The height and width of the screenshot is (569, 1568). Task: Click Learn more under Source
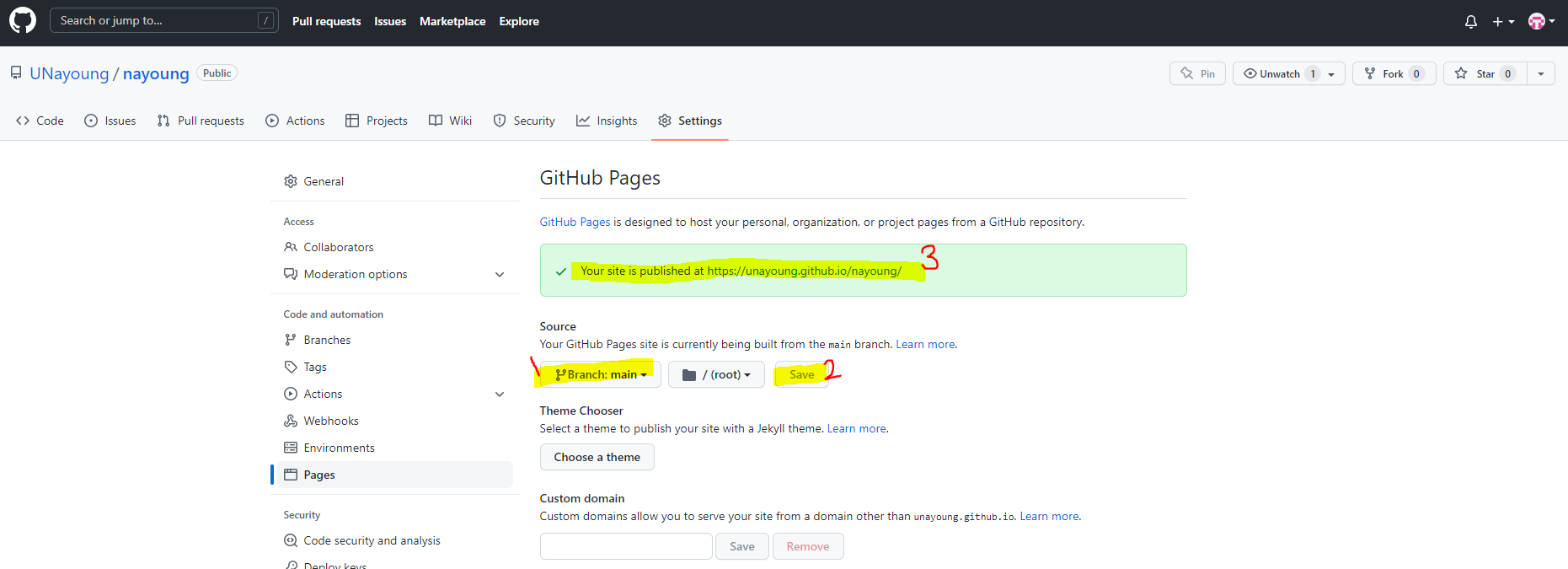925,344
